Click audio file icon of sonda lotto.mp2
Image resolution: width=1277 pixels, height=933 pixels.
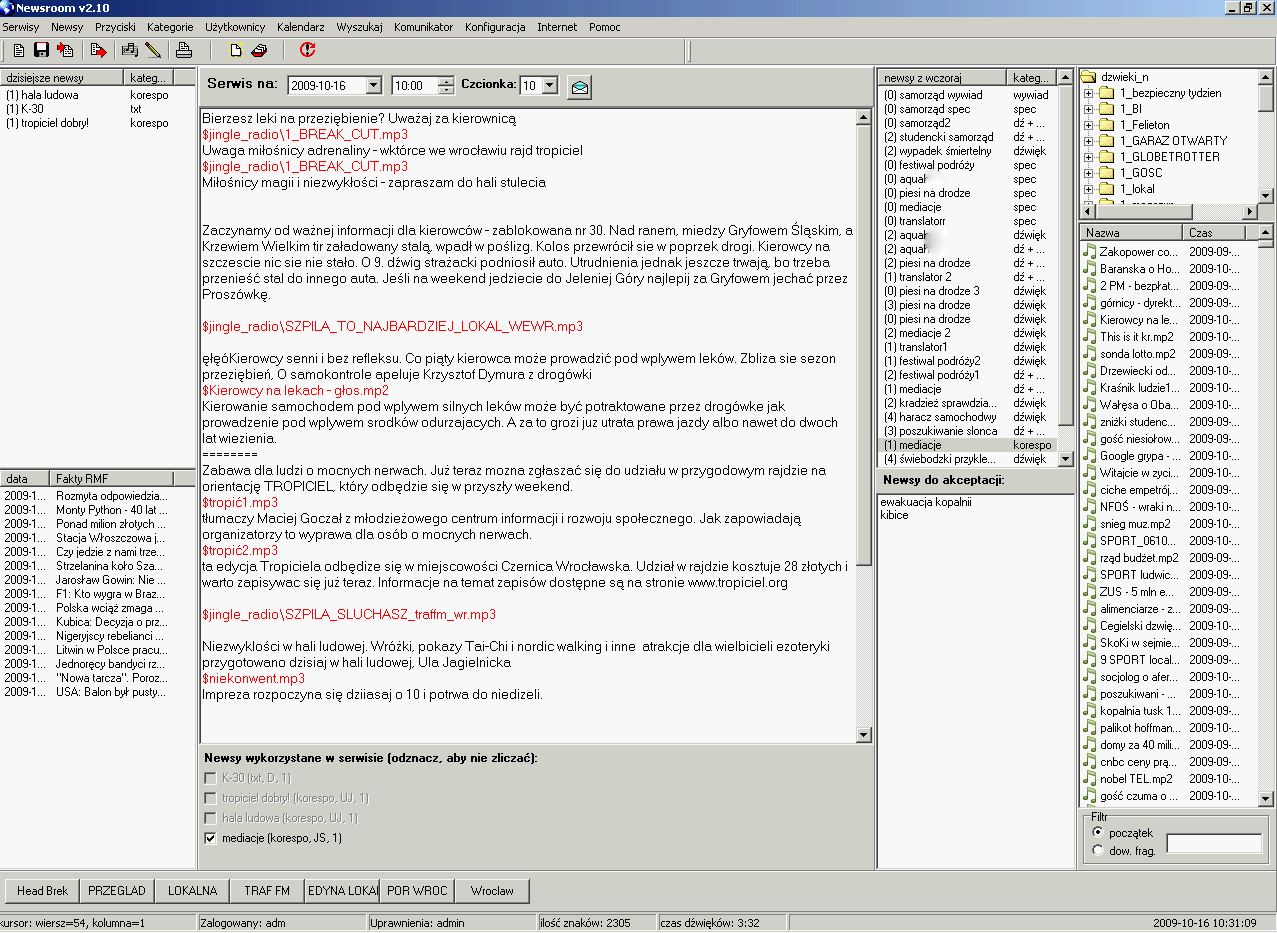point(1091,354)
